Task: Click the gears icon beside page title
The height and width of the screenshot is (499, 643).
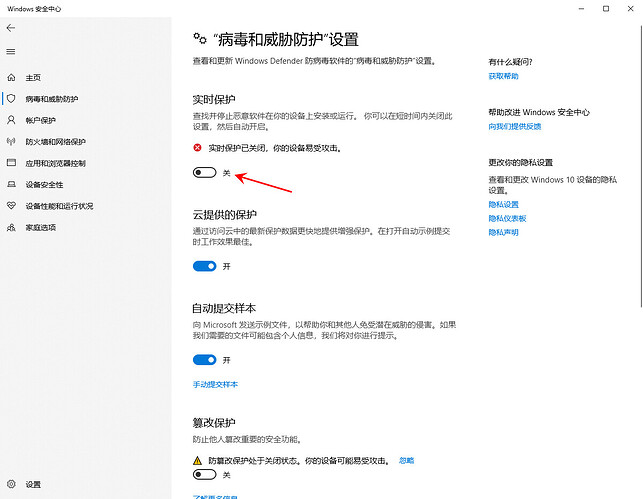Action: click(200, 39)
